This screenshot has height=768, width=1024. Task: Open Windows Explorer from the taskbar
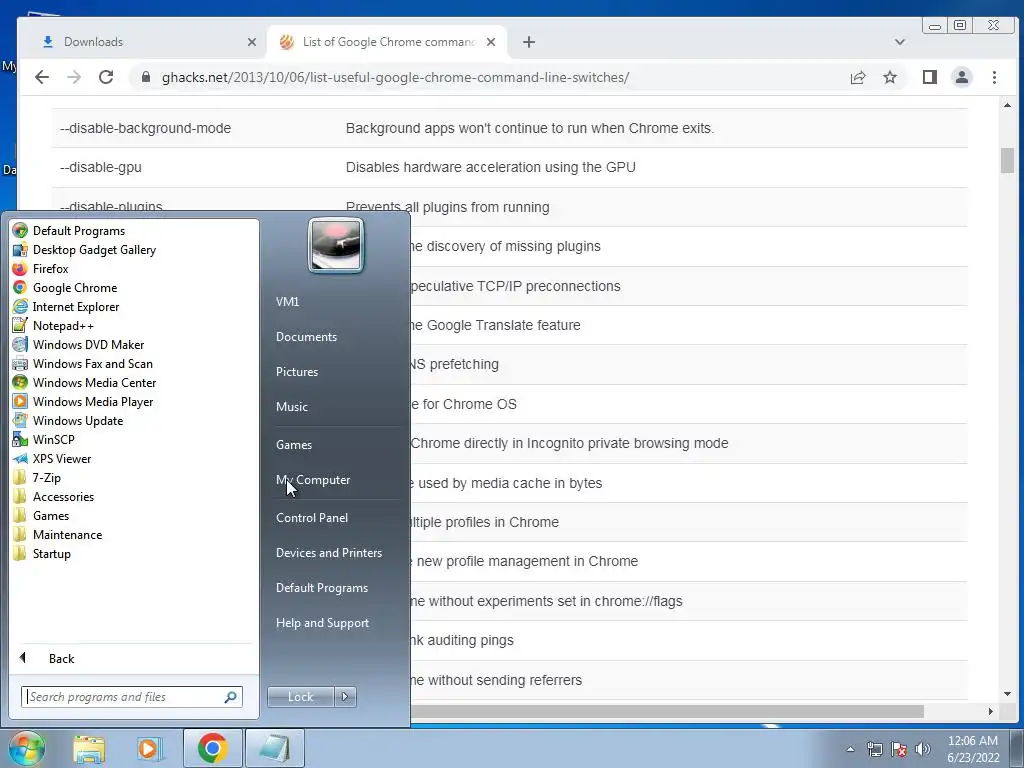pos(89,748)
